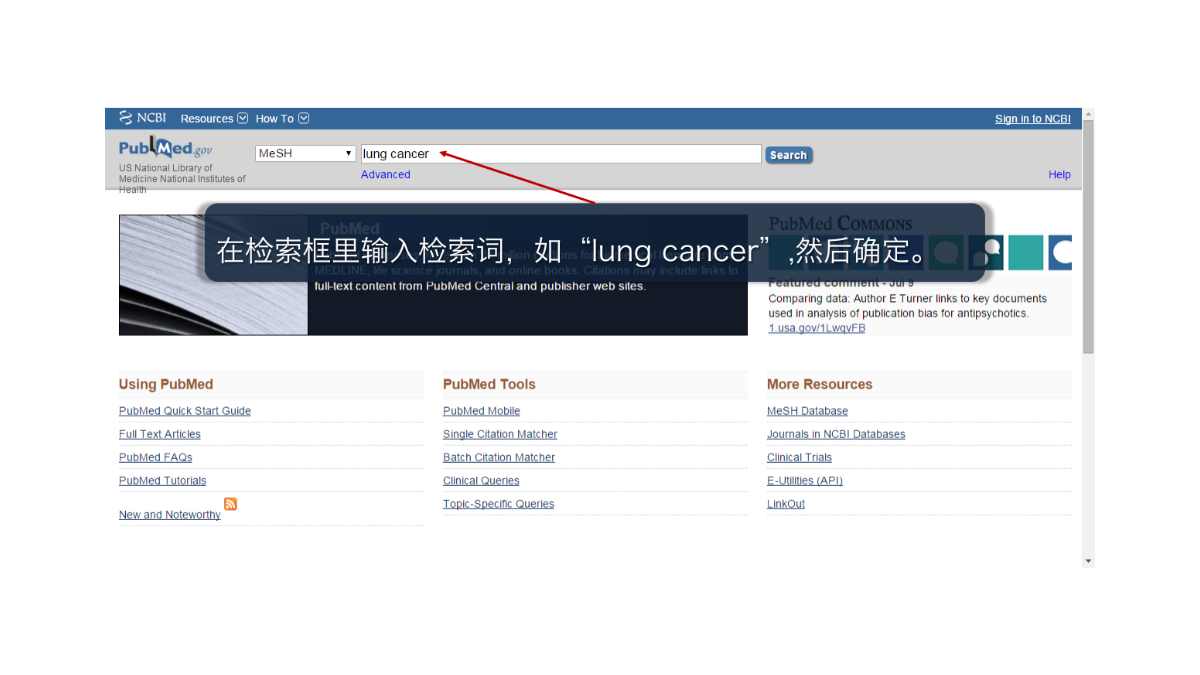The height and width of the screenshot is (675, 1200).
Task: Click the Comparing data featured comment text
Action: [x=908, y=306]
